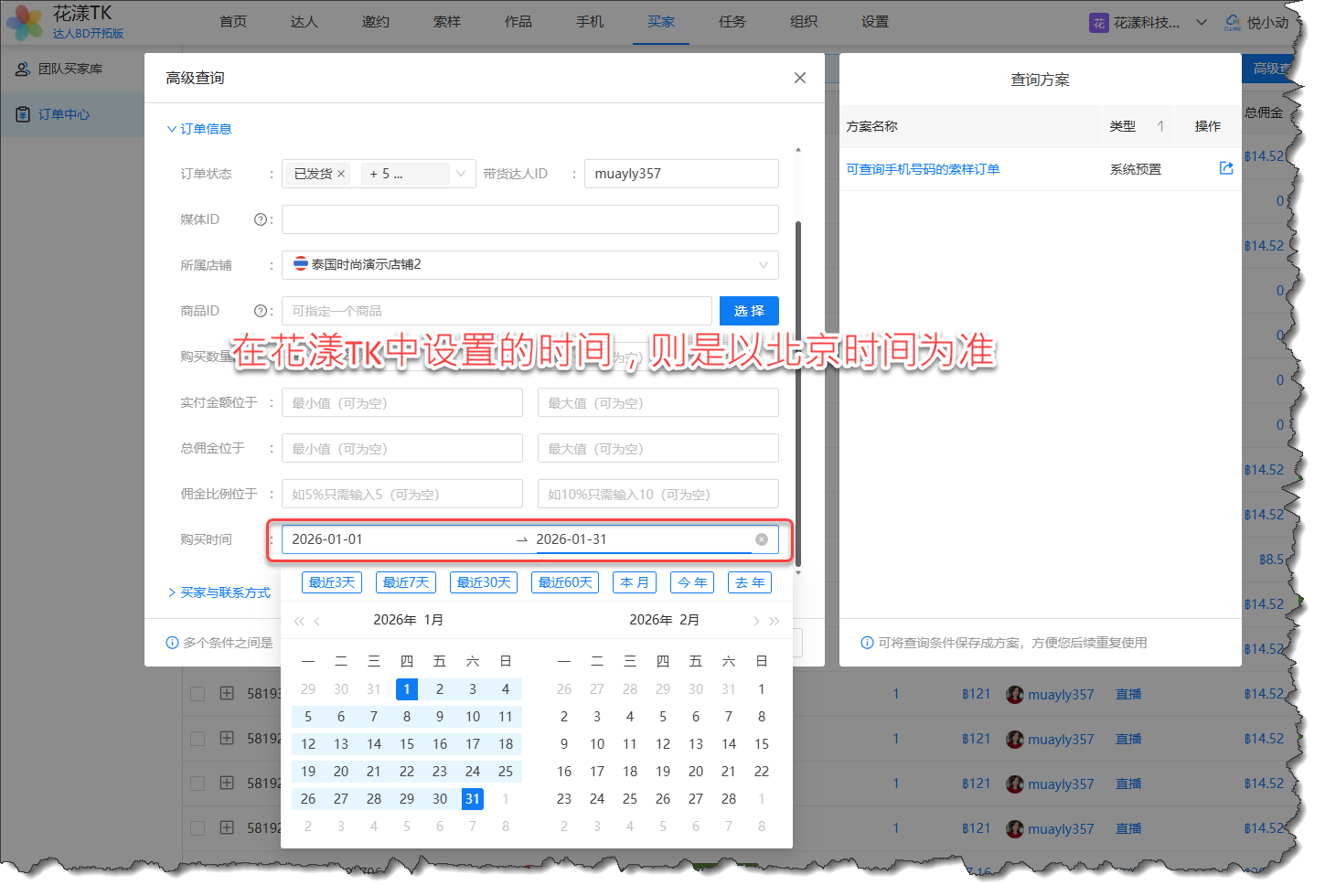The image size is (1325, 896).
Task: Clear the purchase date range with the clear icon
Action: [761, 539]
